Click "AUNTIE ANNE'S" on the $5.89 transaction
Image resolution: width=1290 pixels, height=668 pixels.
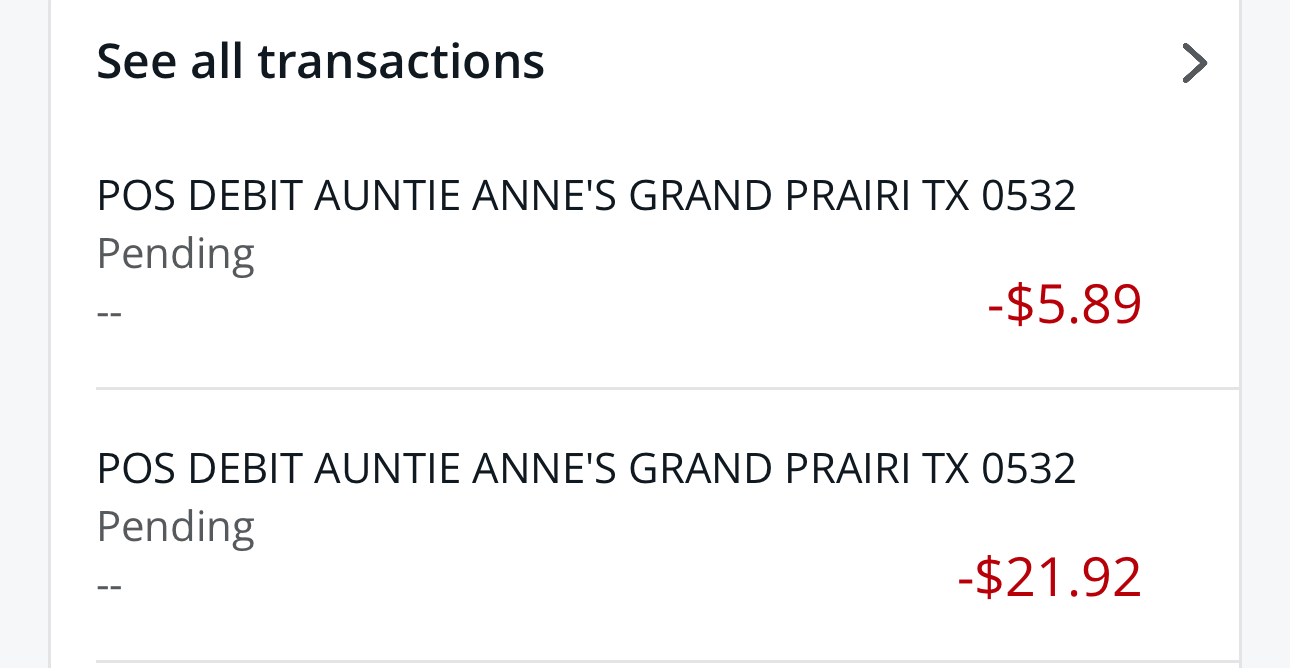click(464, 196)
